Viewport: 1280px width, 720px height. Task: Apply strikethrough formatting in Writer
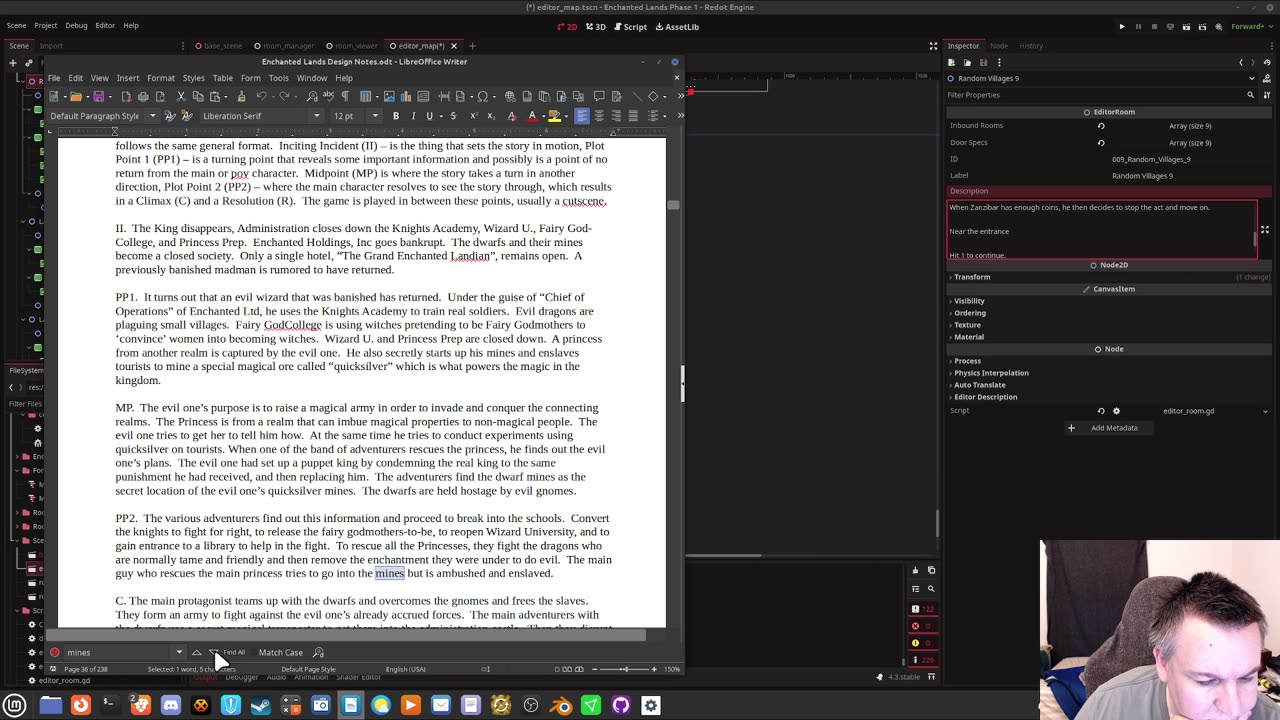(x=453, y=116)
